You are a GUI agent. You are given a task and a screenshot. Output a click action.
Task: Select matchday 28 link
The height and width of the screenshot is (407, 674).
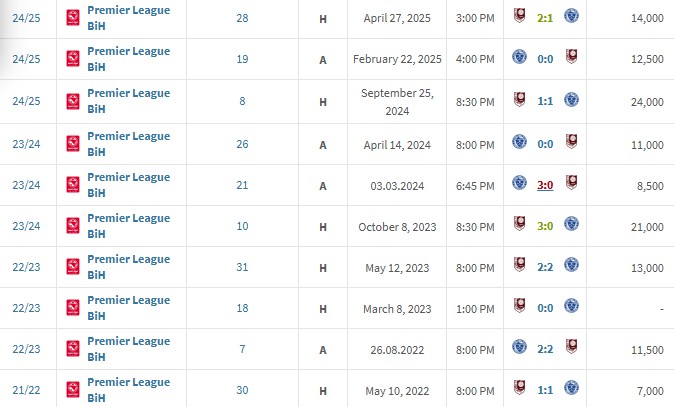pos(242,18)
